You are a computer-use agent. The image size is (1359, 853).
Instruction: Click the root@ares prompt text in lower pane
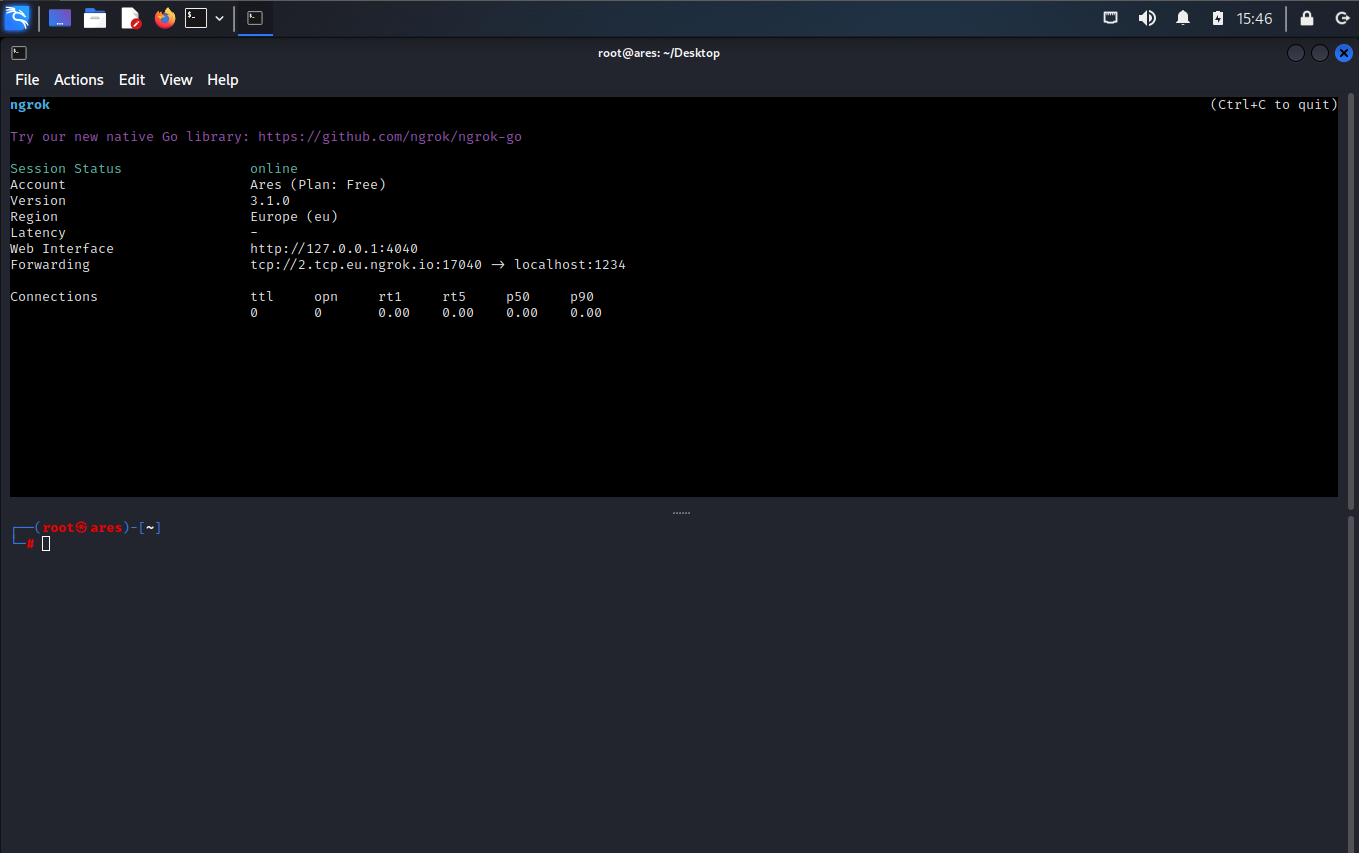pos(83,528)
